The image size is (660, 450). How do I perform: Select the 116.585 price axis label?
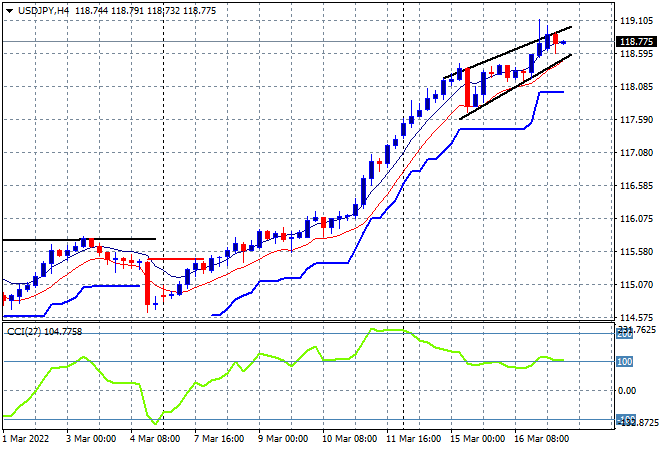637,186
